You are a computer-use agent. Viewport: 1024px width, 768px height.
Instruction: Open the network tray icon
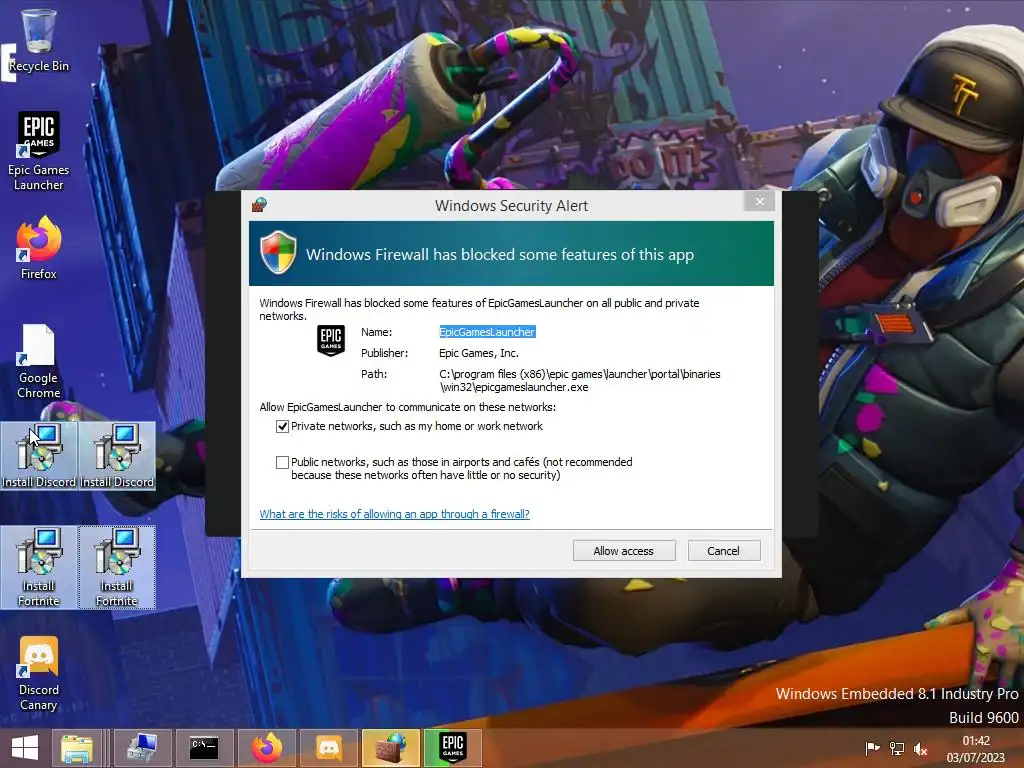[897, 748]
